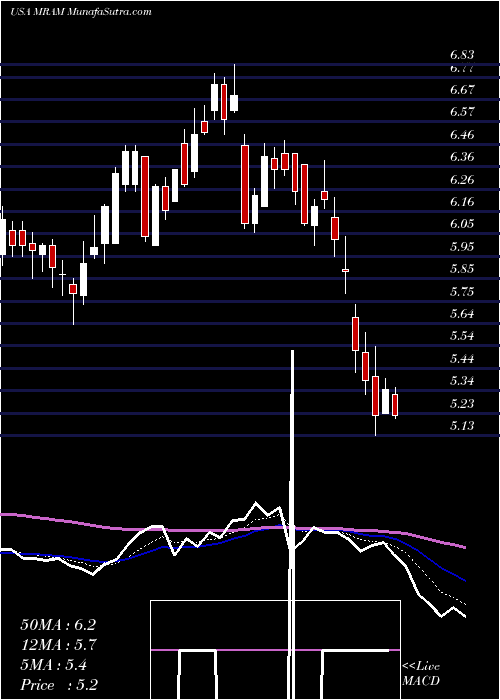Click the 5.85 price axis label
The width and height of the screenshot is (500, 700).
pos(462,269)
